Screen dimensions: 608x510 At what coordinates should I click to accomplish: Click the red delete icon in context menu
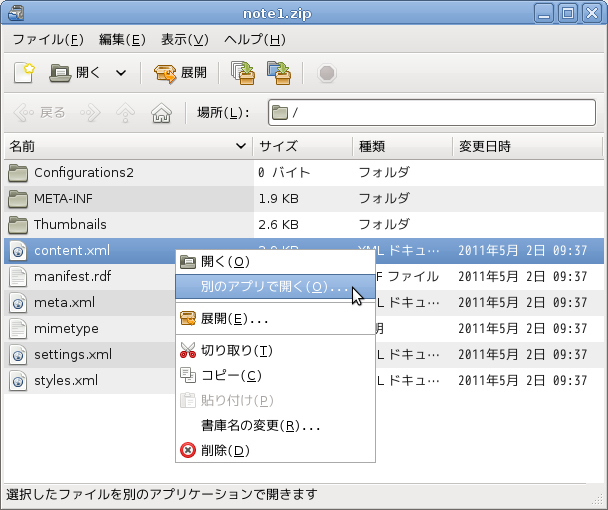coord(188,450)
